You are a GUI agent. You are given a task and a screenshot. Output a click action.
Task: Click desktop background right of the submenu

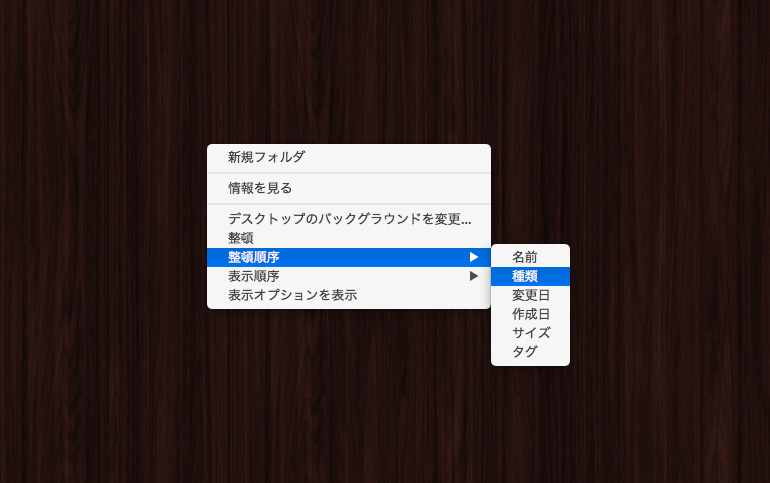(670, 300)
